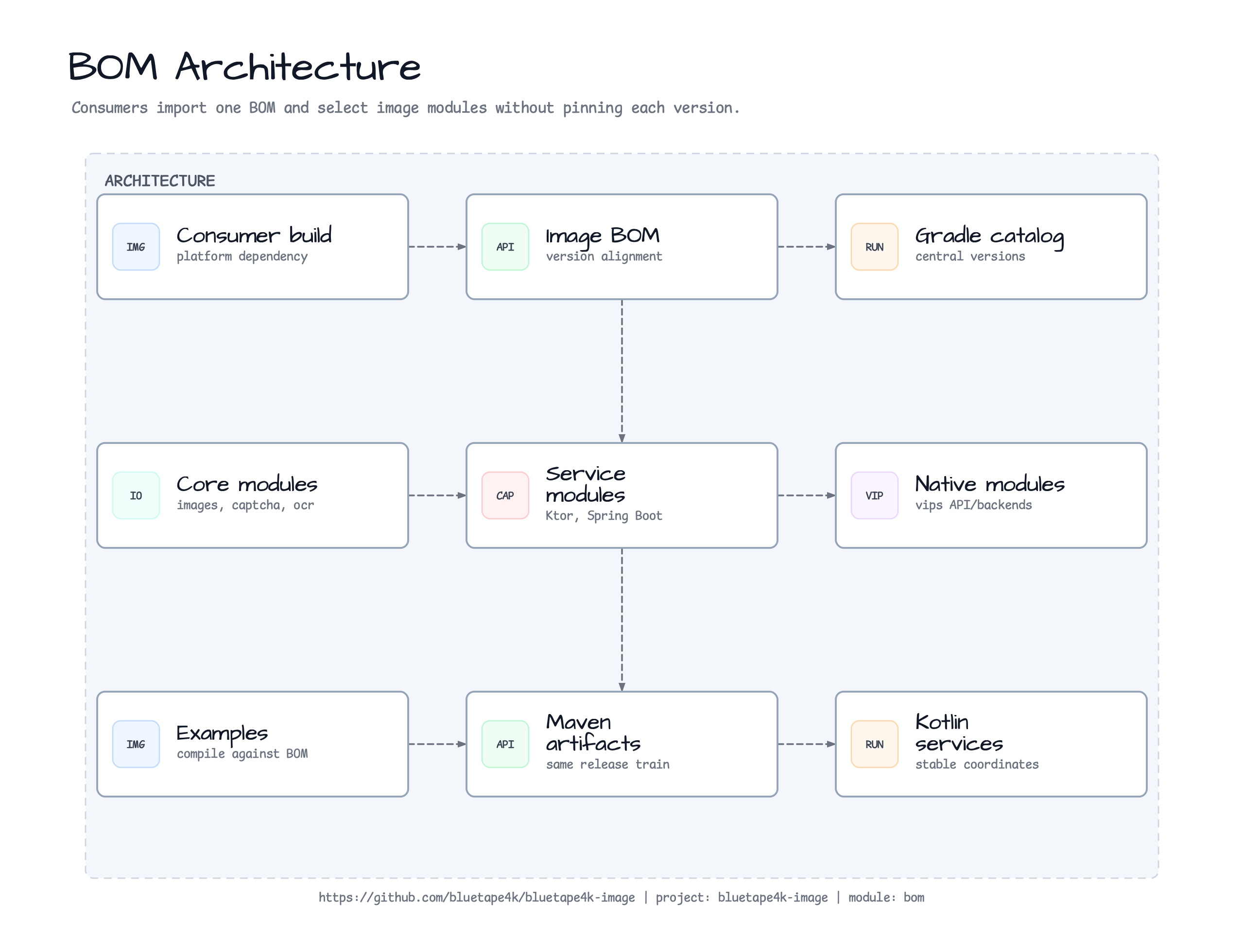Screen dimensions: 1244x952
Task: Select the Kotlin services node title
Action: point(959,732)
